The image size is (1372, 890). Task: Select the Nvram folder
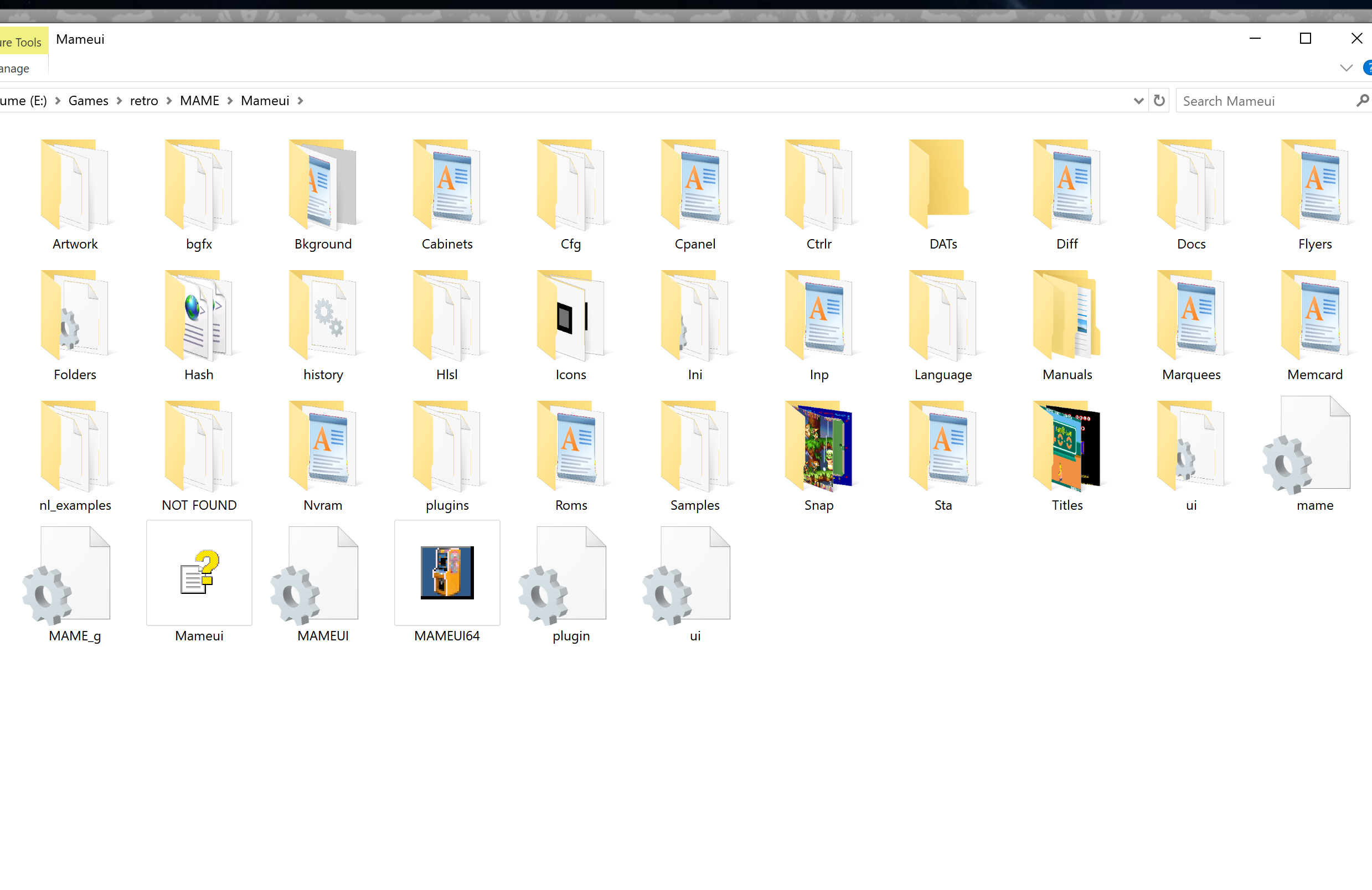coord(323,457)
